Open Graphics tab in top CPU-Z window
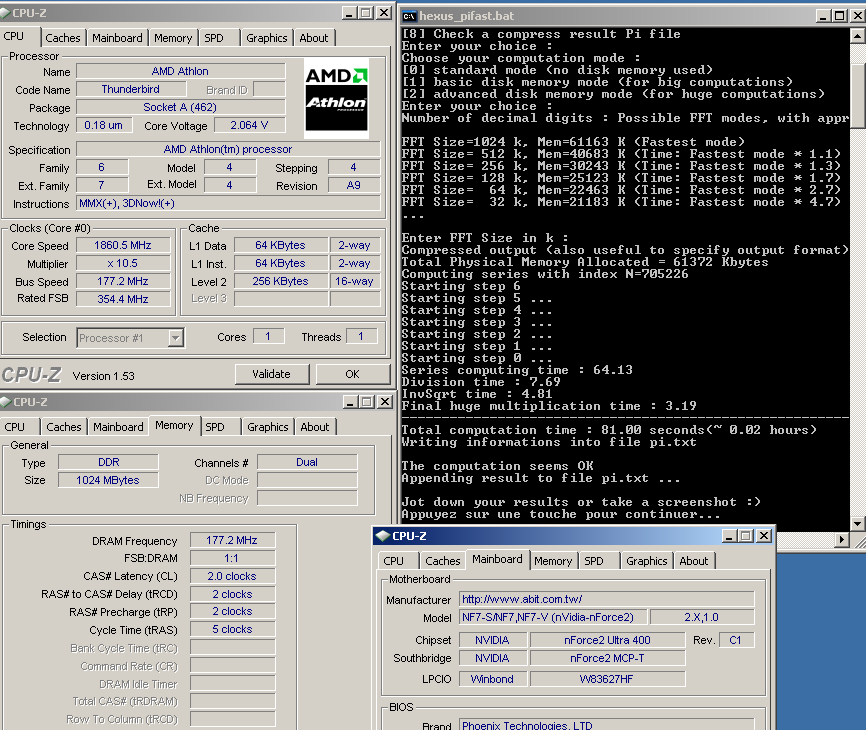The height and width of the screenshot is (730, 866). click(x=267, y=38)
